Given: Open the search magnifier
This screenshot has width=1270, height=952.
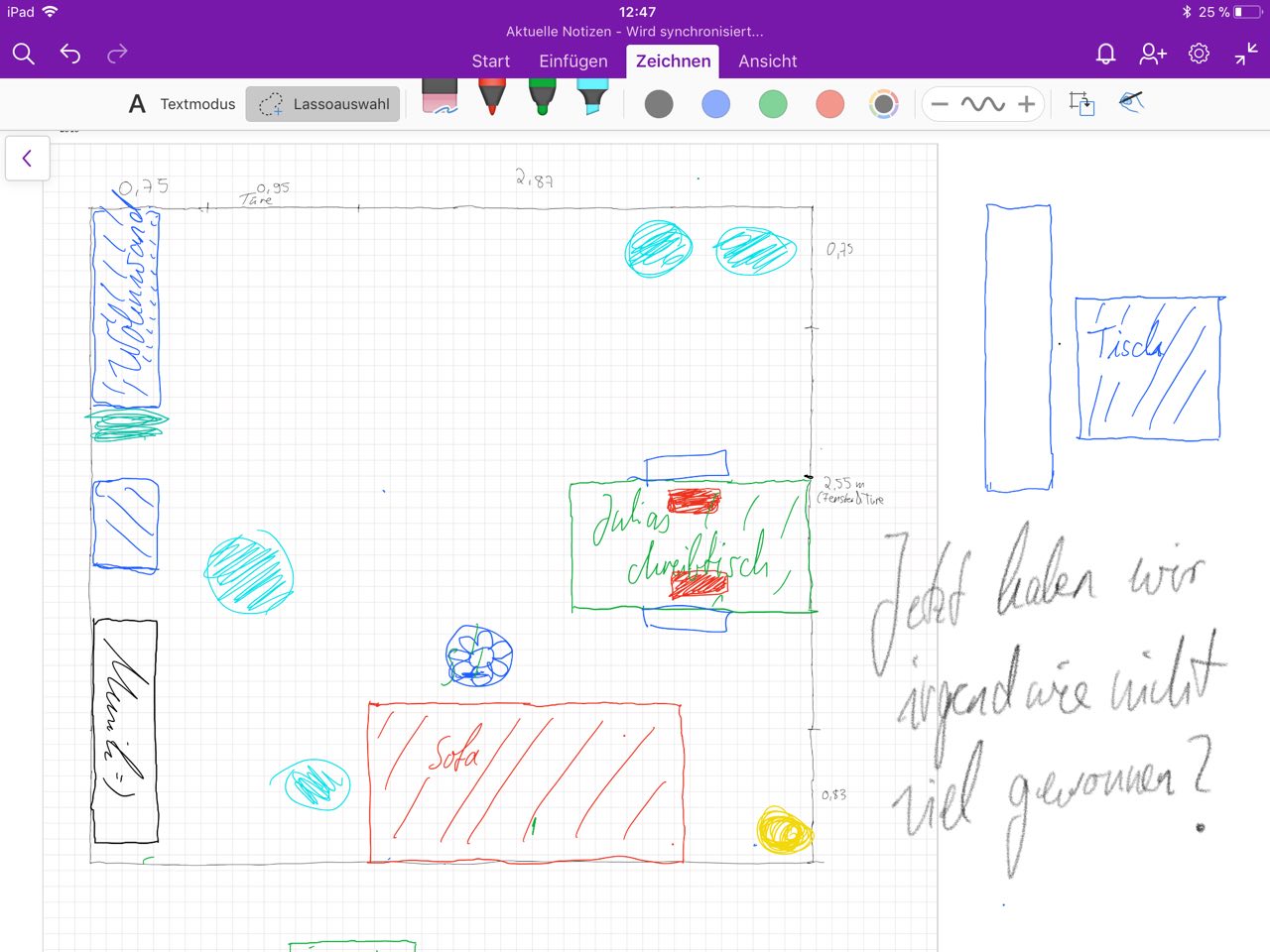Looking at the screenshot, I should [x=24, y=54].
